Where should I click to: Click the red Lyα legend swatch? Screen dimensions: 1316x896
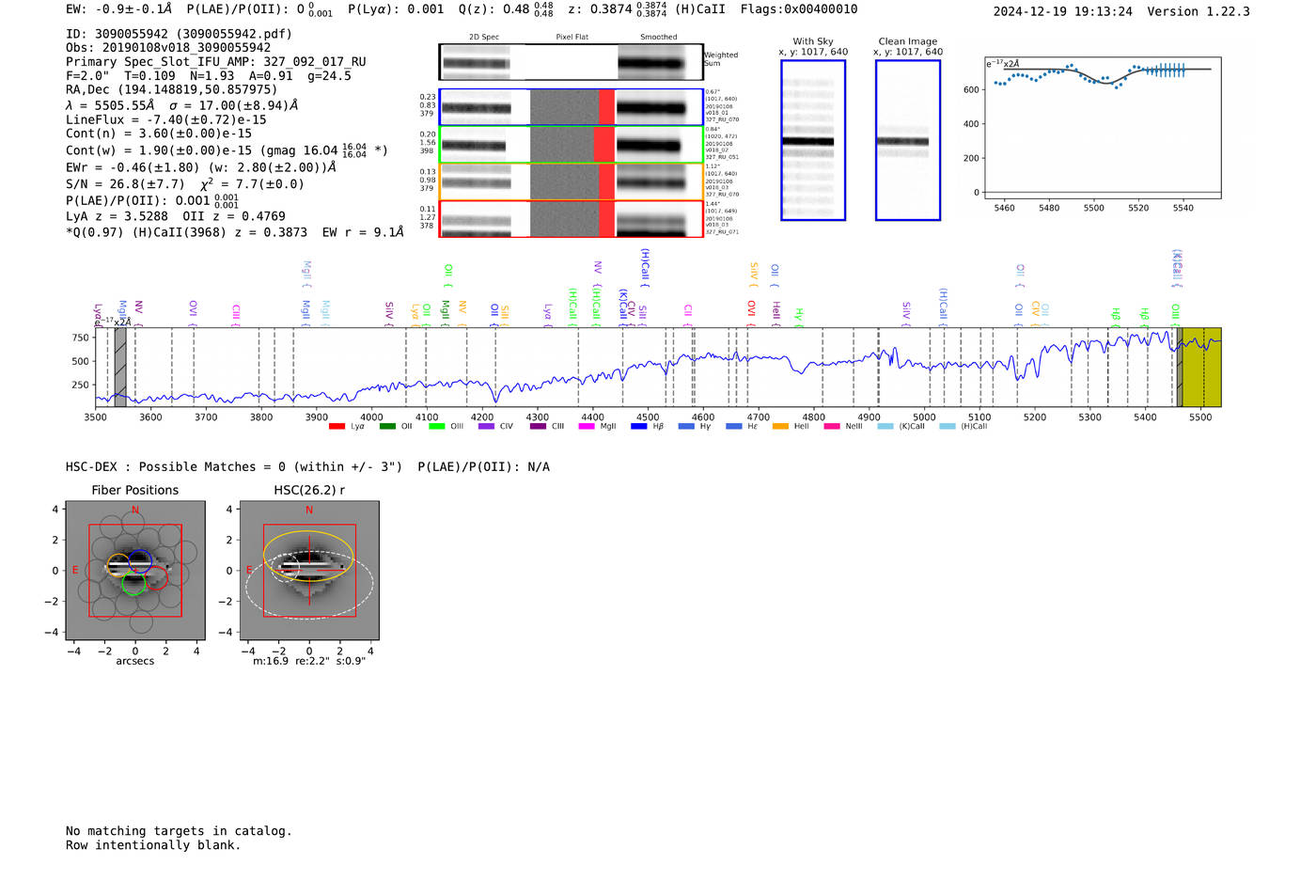(x=337, y=427)
